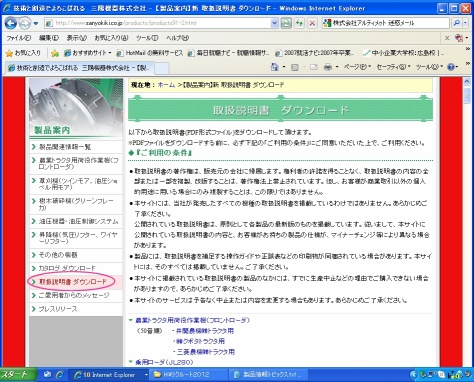Click the Print icon in command bar
Screen dimensions: 474x382
328,67
